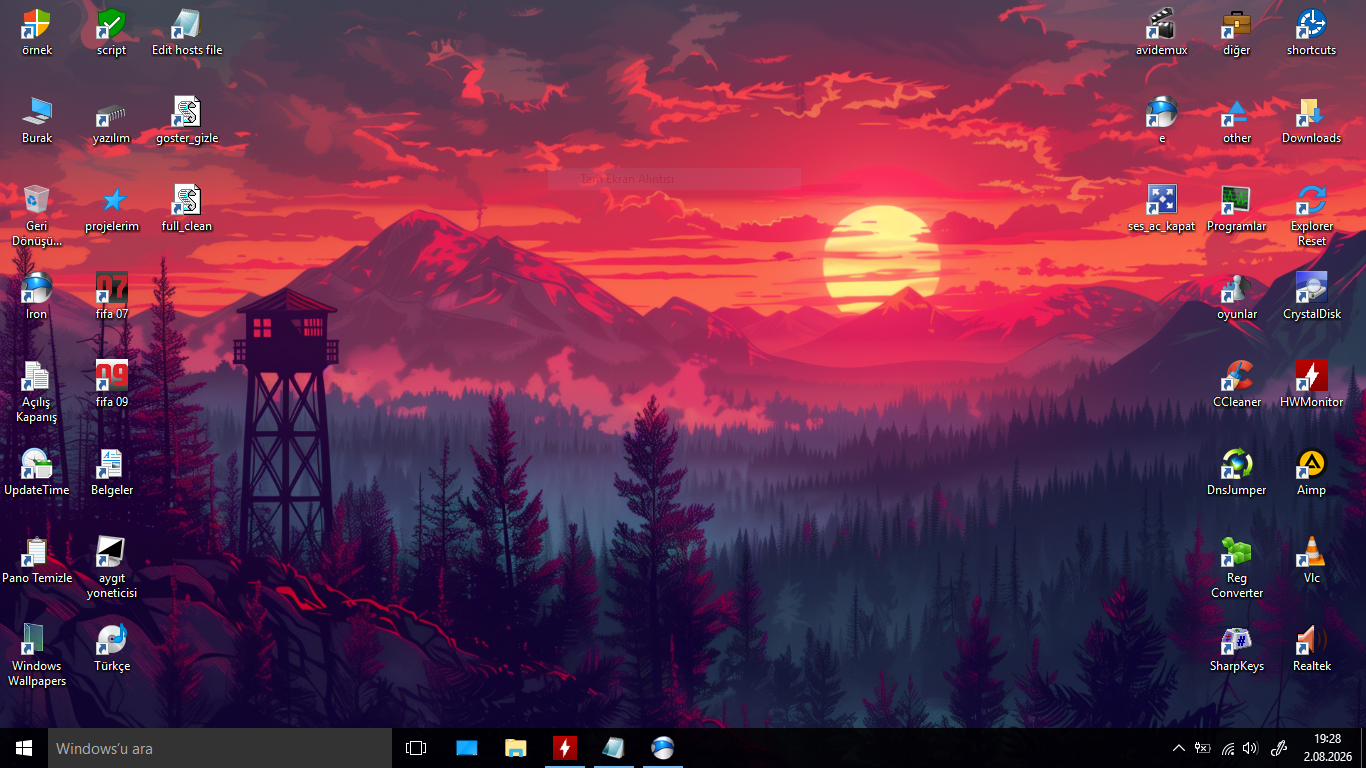The image size is (1366, 768).
Task: Open the örnek desktop shortcut
Action: pyautogui.click(x=37, y=32)
